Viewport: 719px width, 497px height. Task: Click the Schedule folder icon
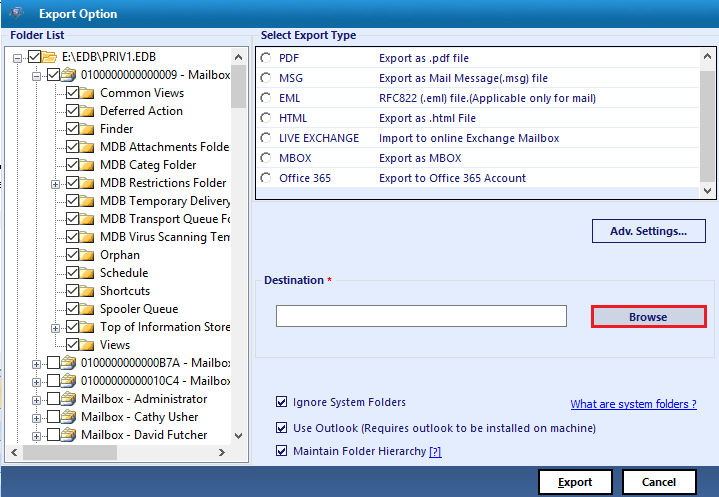[x=87, y=273]
